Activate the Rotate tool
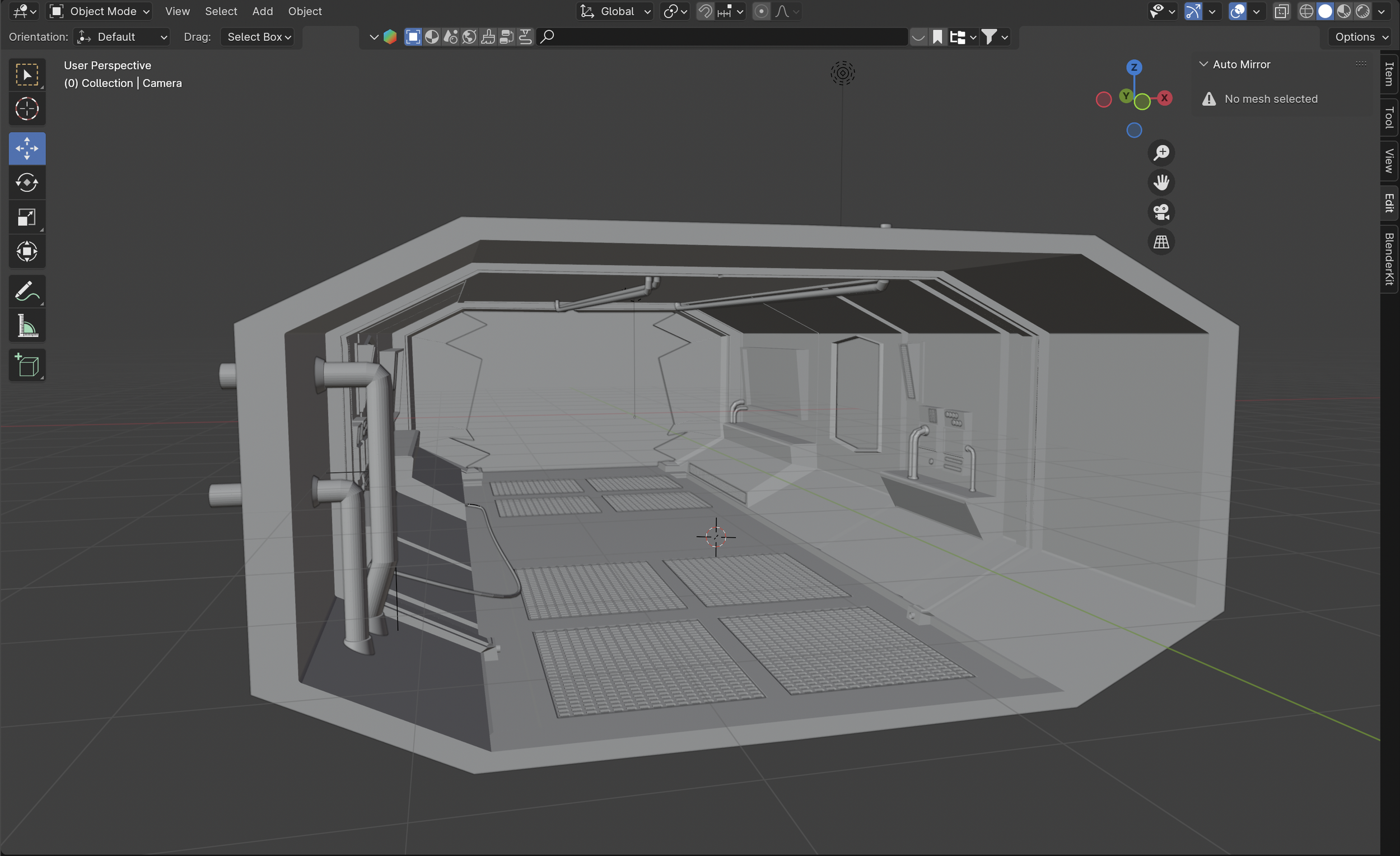This screenshot has height=856, width=1400. (27, 183)
